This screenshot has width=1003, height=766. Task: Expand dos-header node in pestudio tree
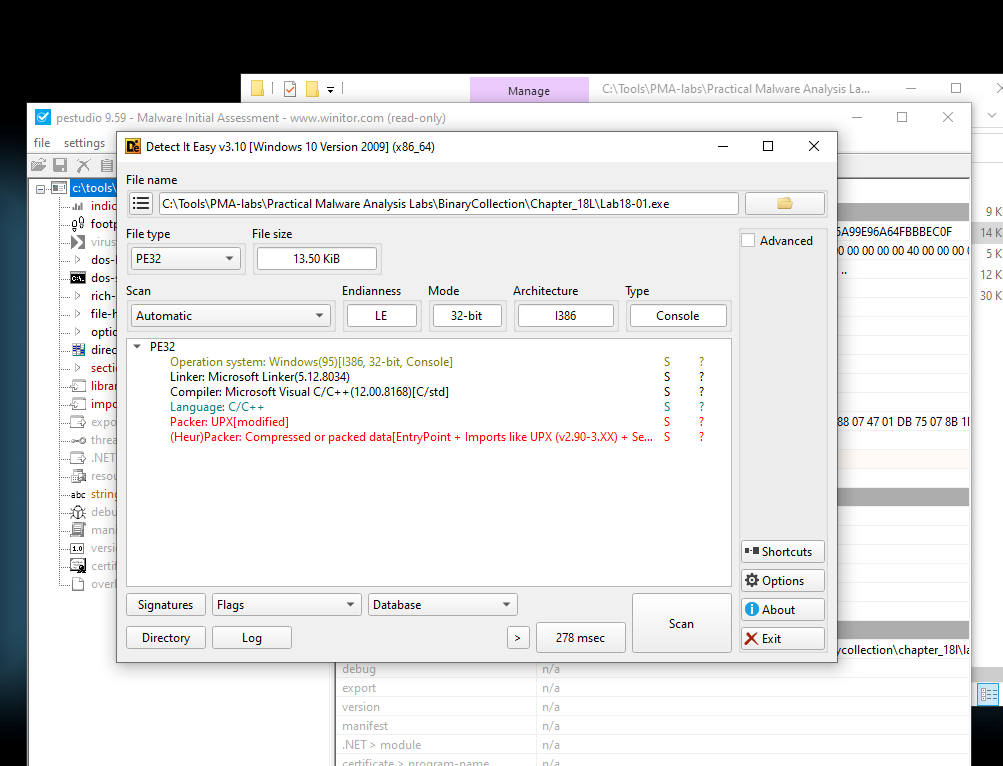point(78,260)
